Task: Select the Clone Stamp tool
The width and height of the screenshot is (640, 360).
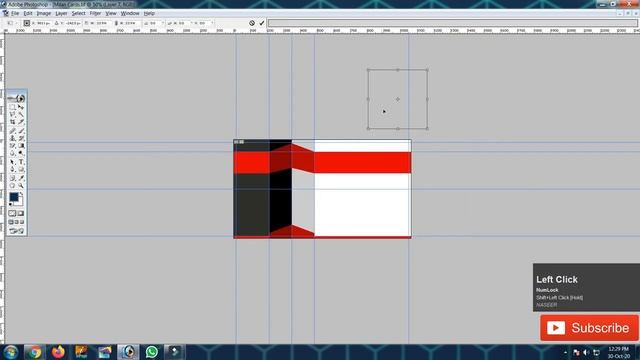Action: click(12, 138)
